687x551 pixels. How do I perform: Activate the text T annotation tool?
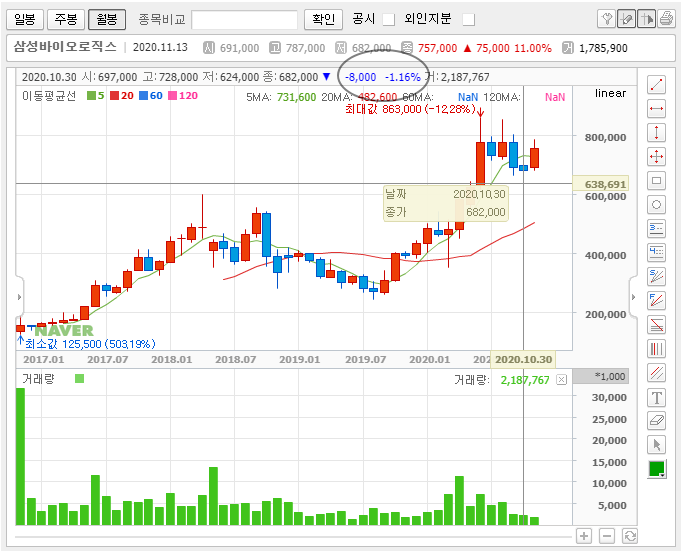(x=656, y=398)
